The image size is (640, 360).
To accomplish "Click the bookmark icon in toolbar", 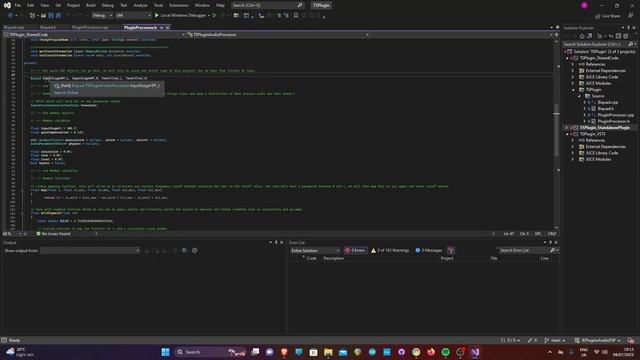I will 296,16.
